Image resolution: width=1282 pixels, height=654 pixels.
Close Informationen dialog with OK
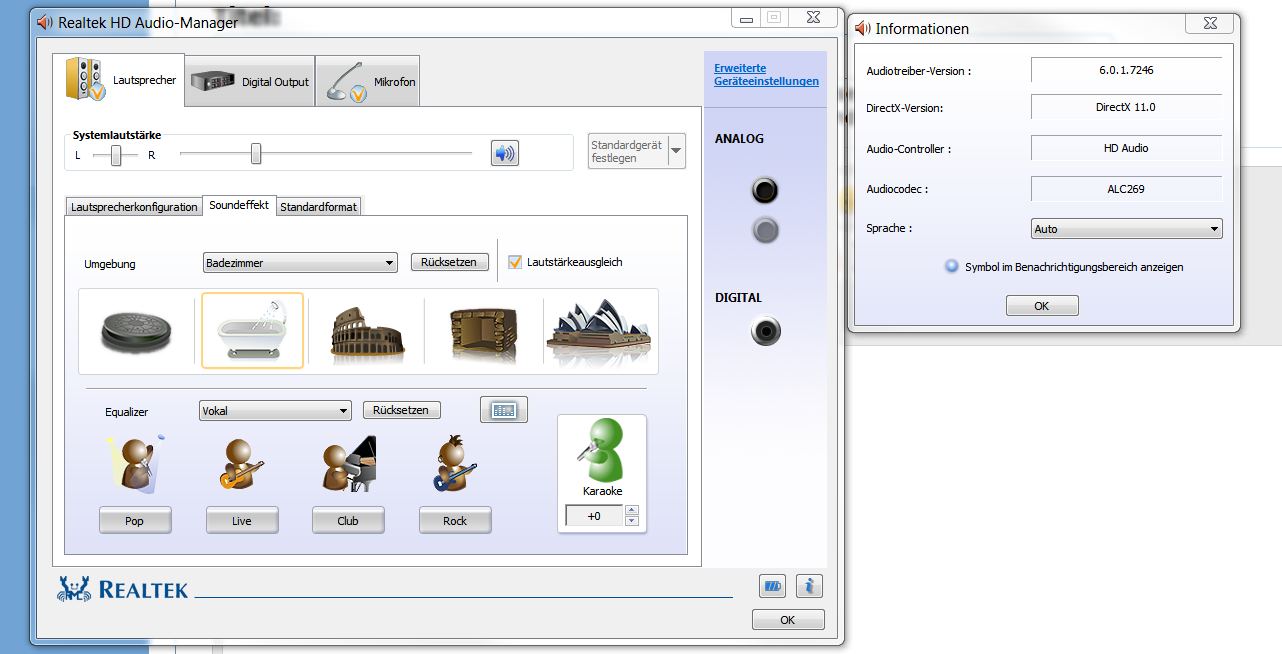click(x=1042, y=306)
